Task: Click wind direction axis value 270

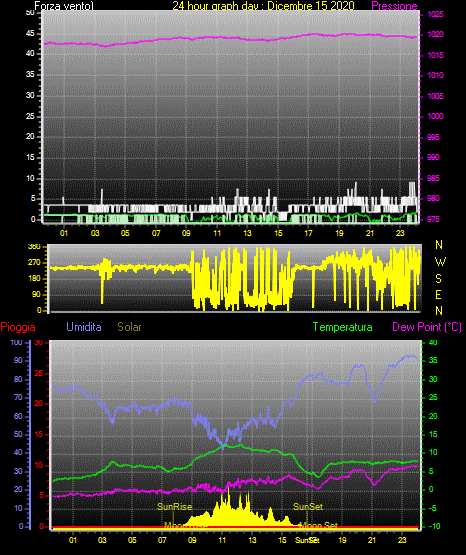Action: coord(34,263)
